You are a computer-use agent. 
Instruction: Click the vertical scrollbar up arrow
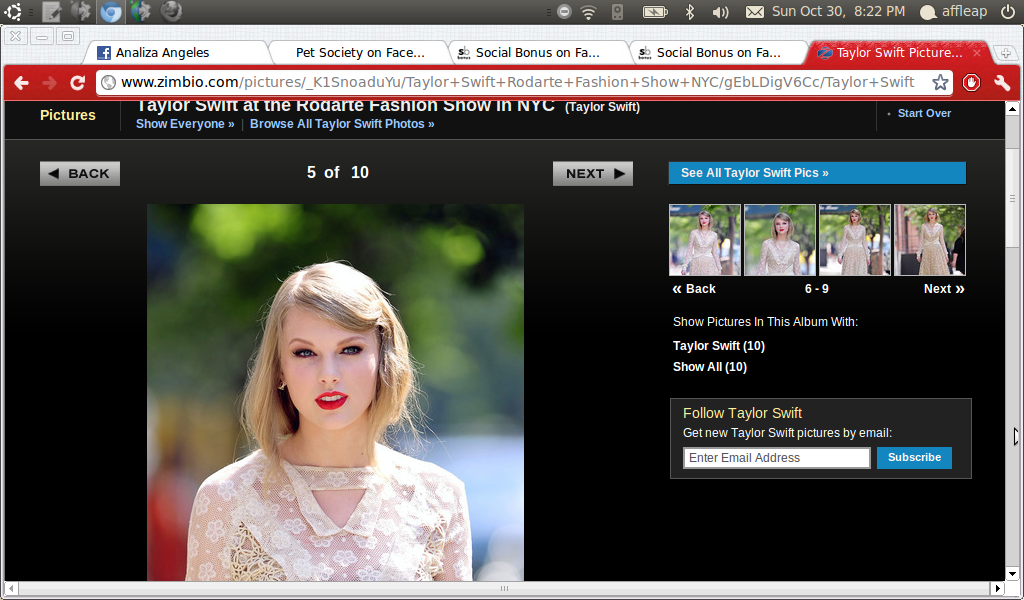[x=1012, y=108]
